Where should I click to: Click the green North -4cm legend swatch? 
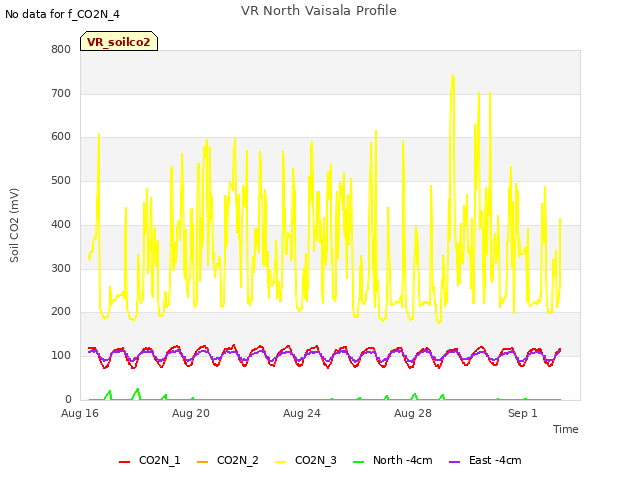[358, 462]
